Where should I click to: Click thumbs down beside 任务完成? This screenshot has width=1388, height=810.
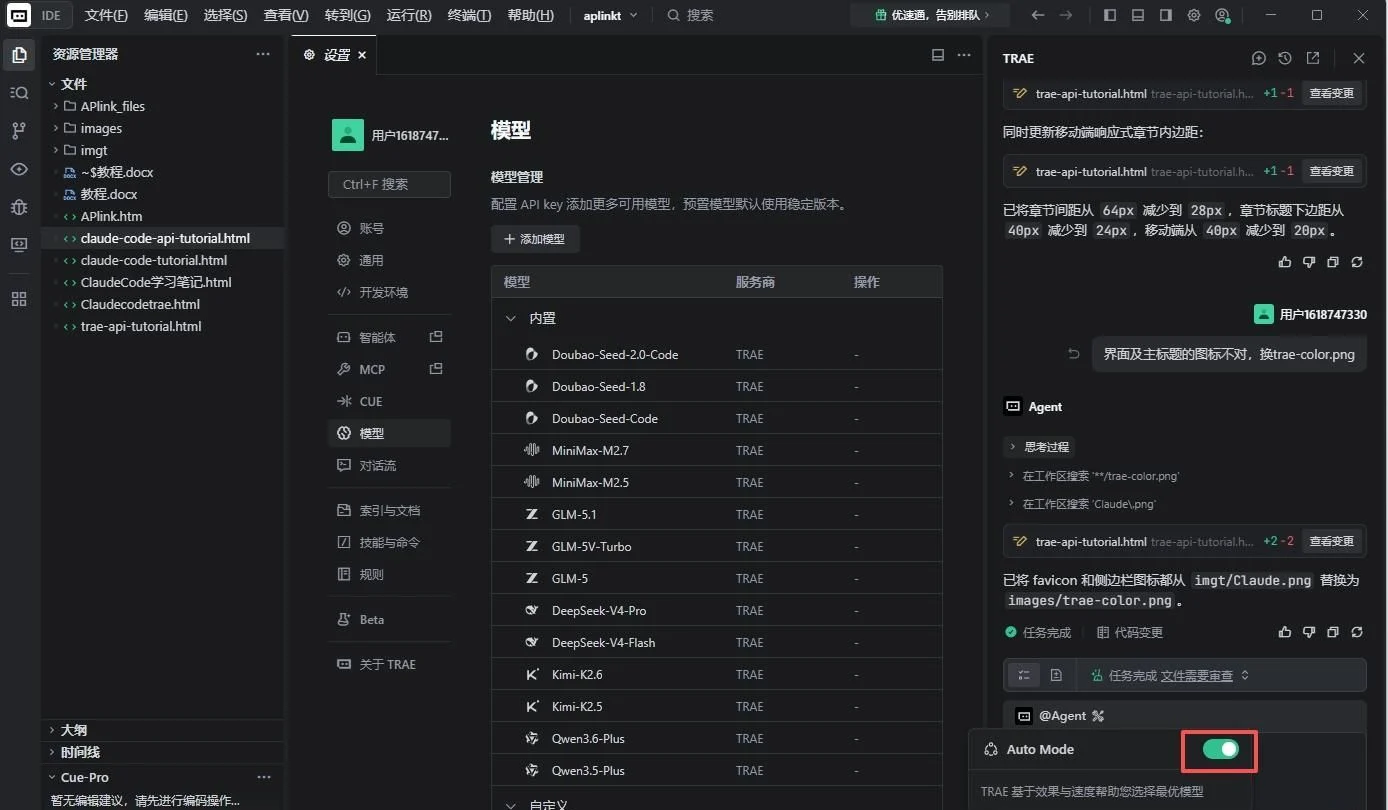(x=1309, y=632)
